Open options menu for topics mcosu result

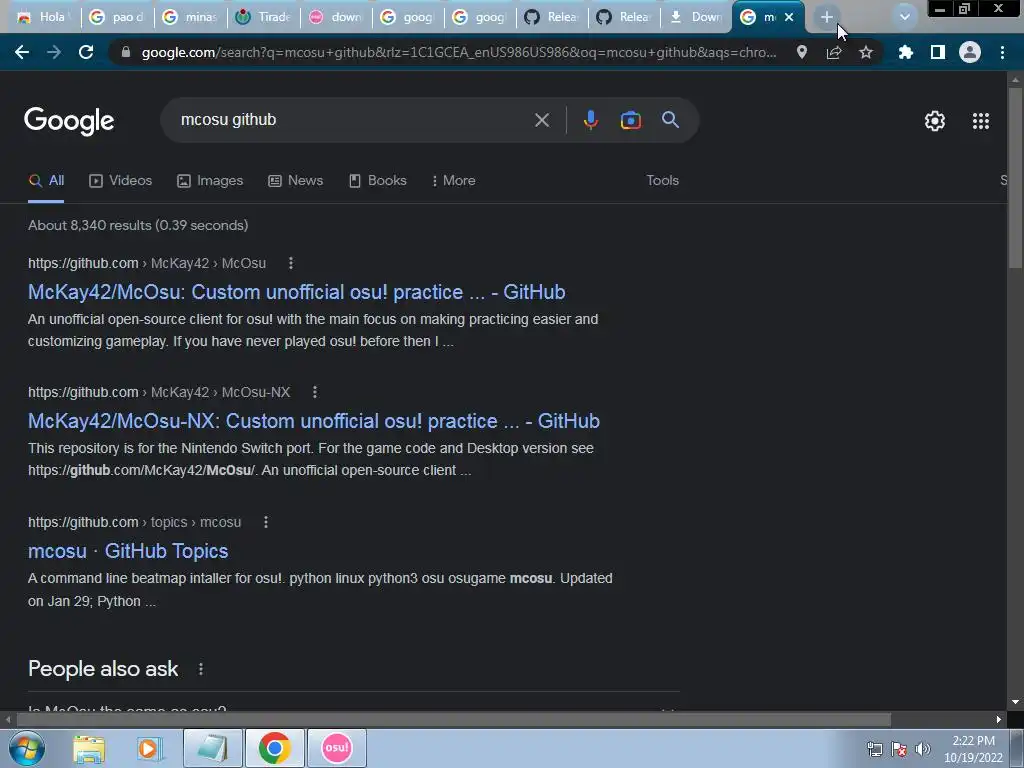(x=266, y=522)
